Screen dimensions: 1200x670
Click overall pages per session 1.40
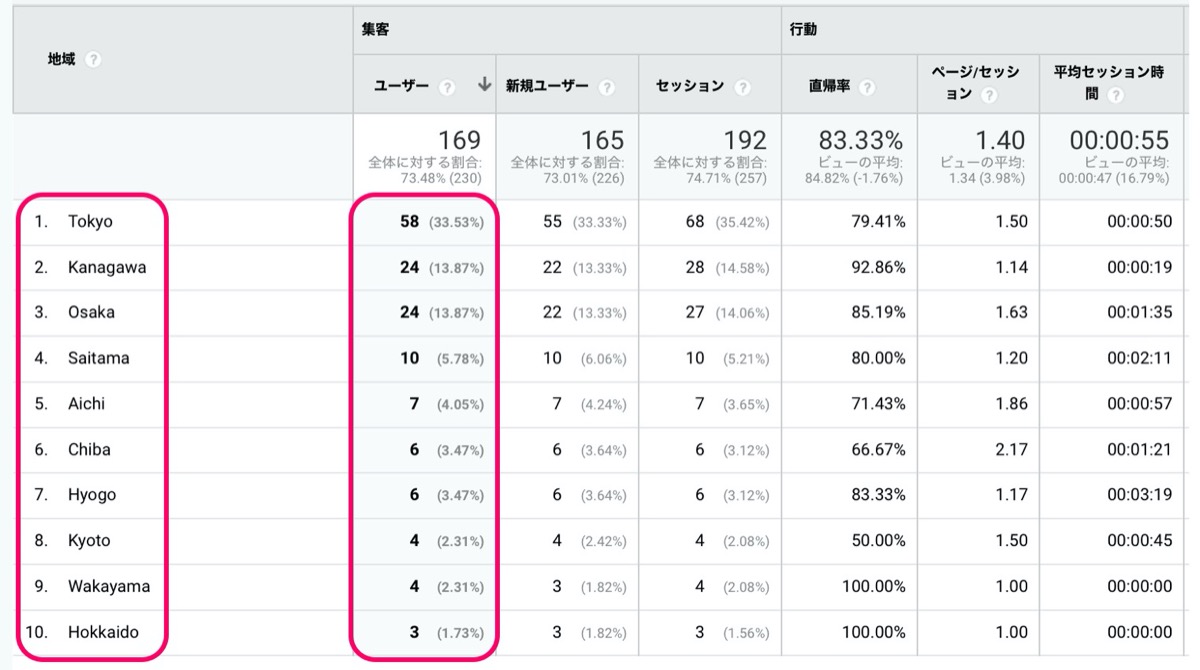[x=1001, y=141]
